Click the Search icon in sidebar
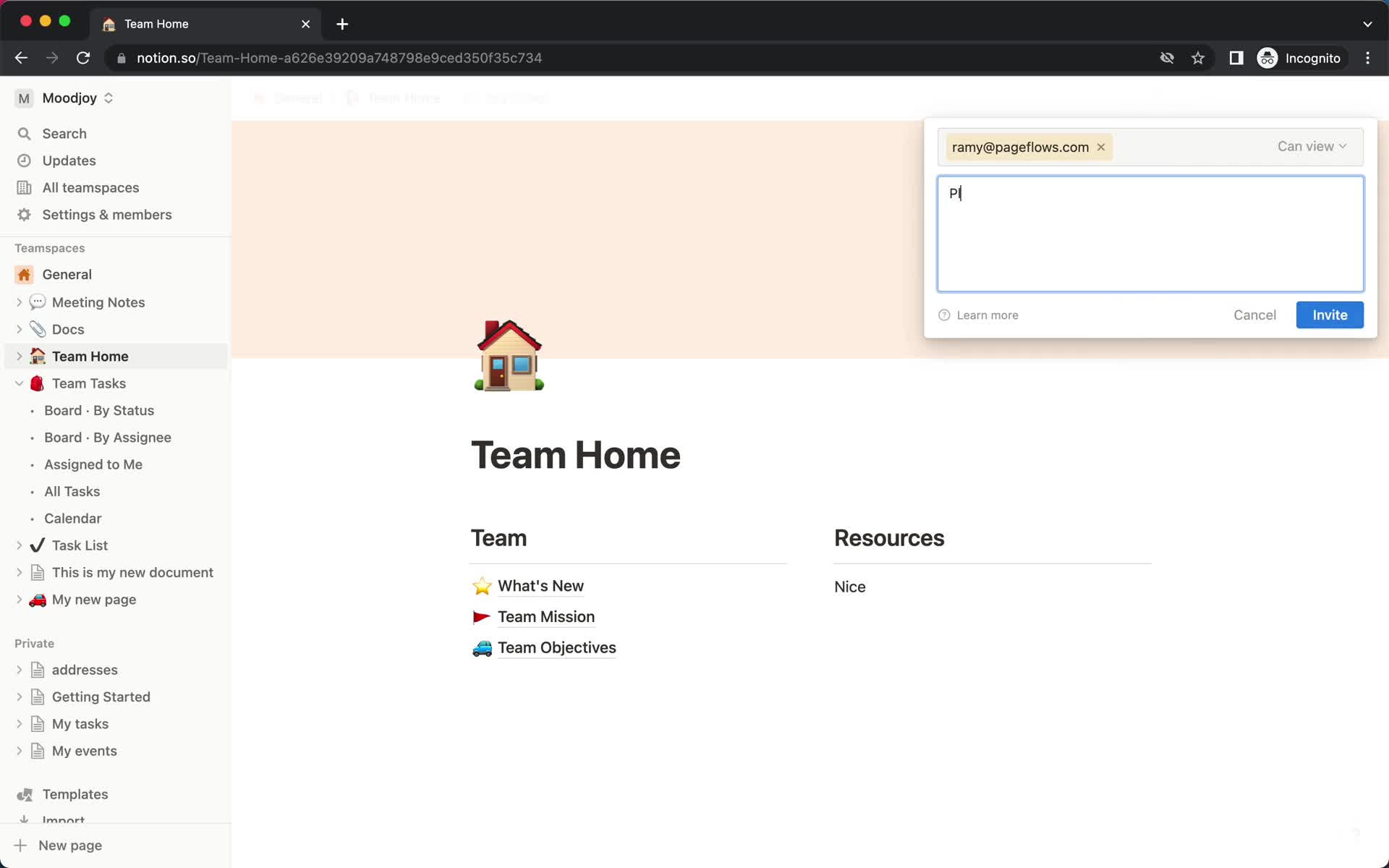 tap(24, 133)
